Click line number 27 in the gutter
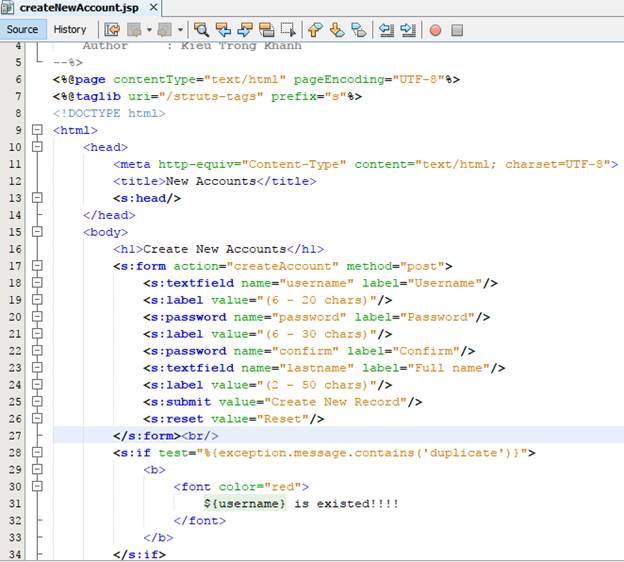This screenshot has height=562, width=624. click(15, 436)
